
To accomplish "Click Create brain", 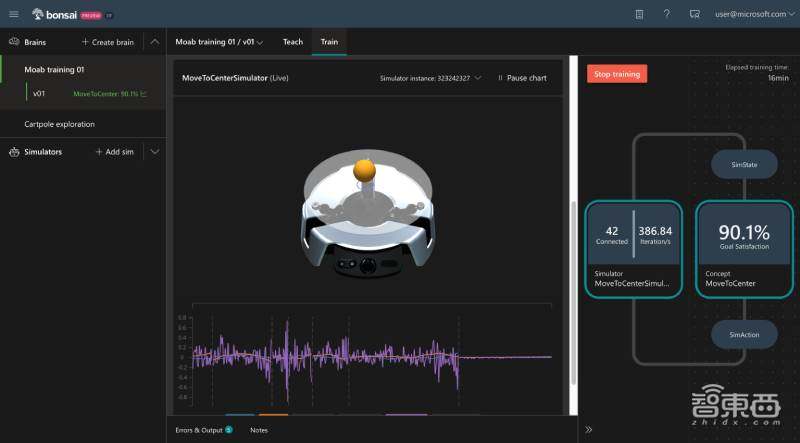I will point(107,42).
